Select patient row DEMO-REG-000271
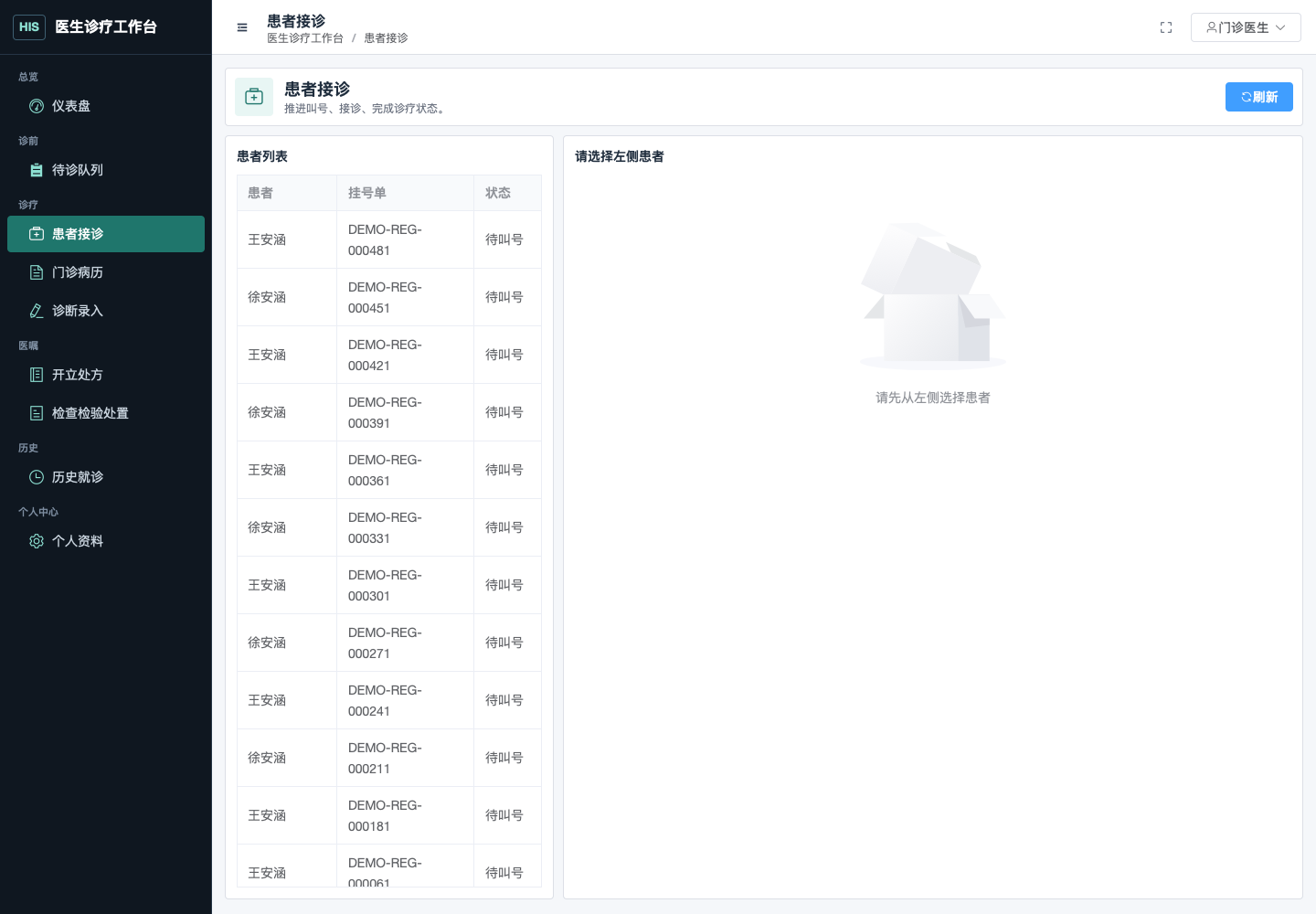This screenshot has height=914, width=1316. (389, 643)
